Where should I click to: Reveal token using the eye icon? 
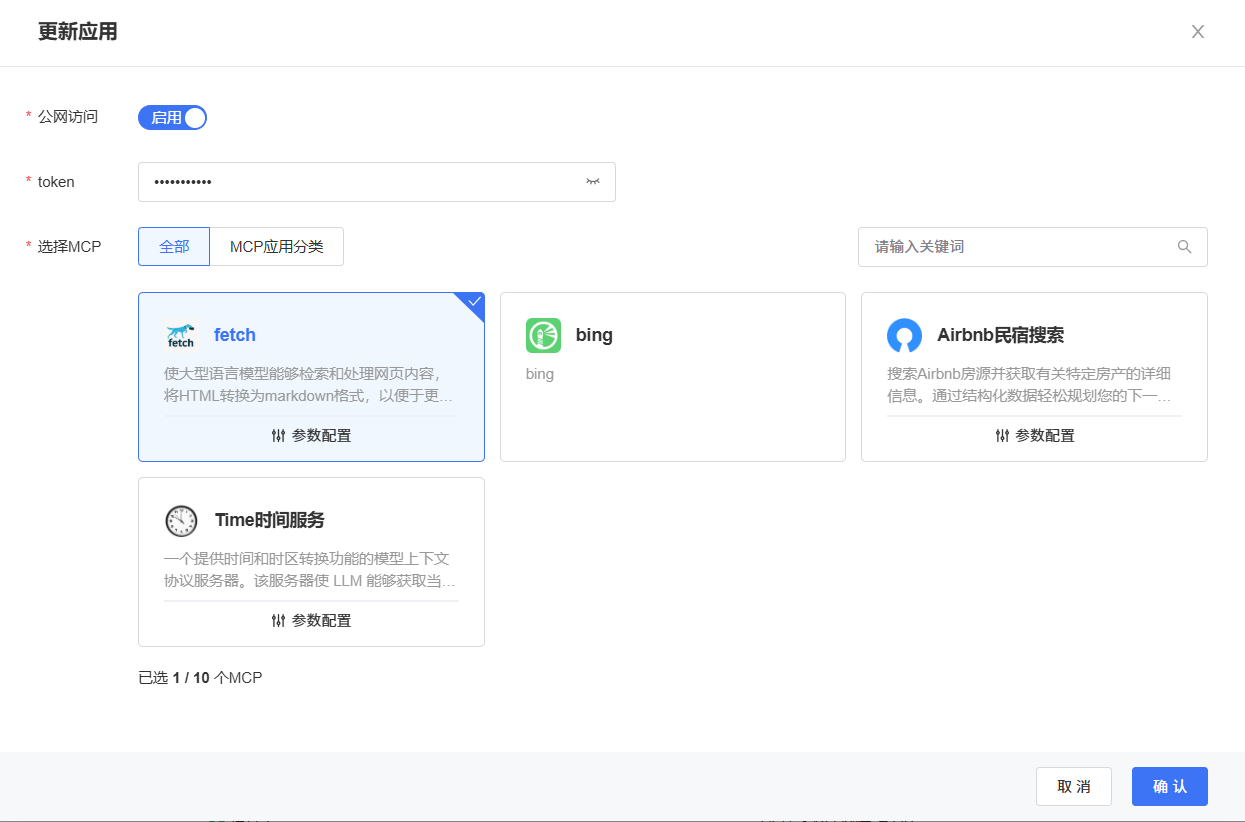point(593,182)
